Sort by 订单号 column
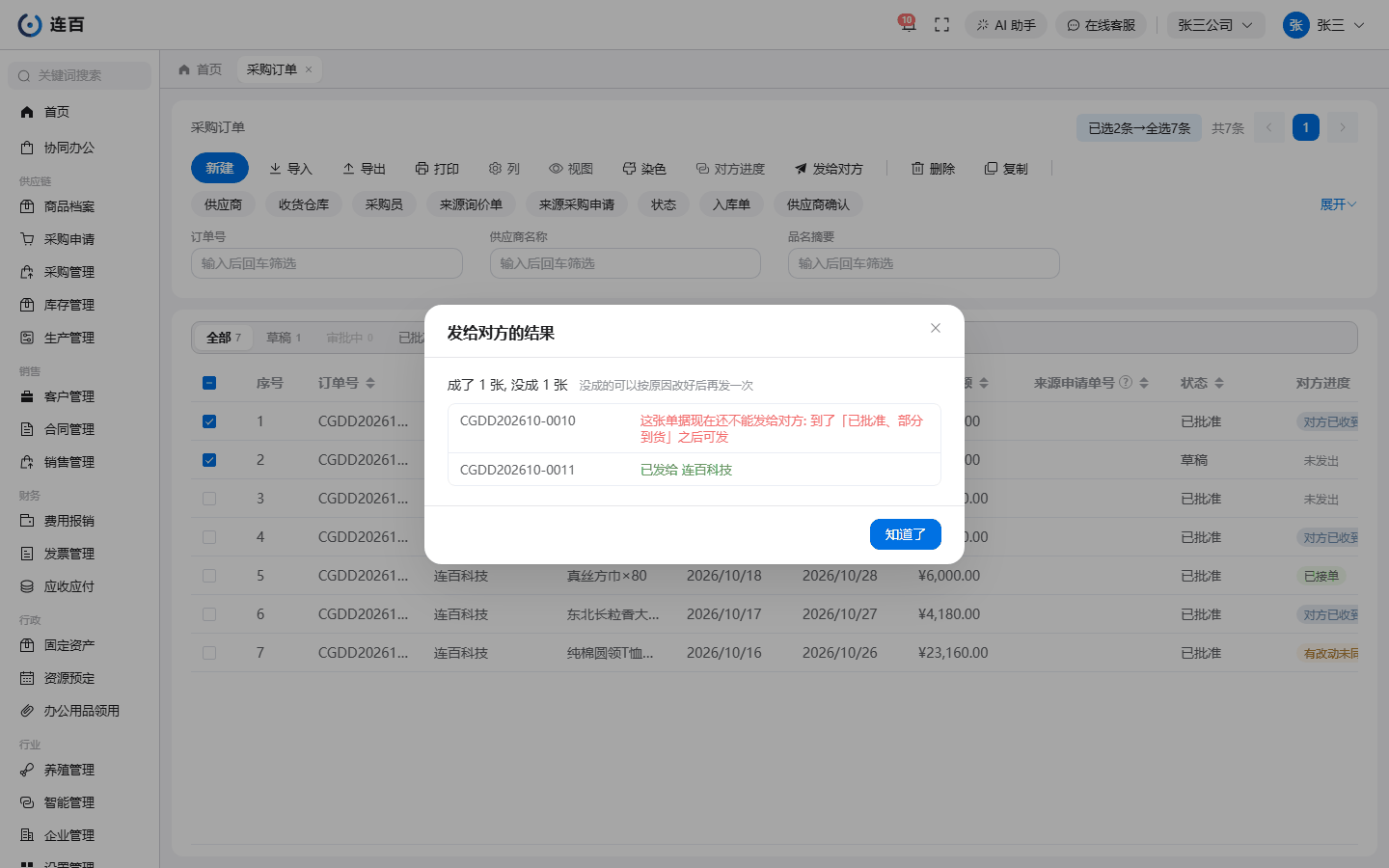The image size is (1389, 868). click(x=370, y=383)
